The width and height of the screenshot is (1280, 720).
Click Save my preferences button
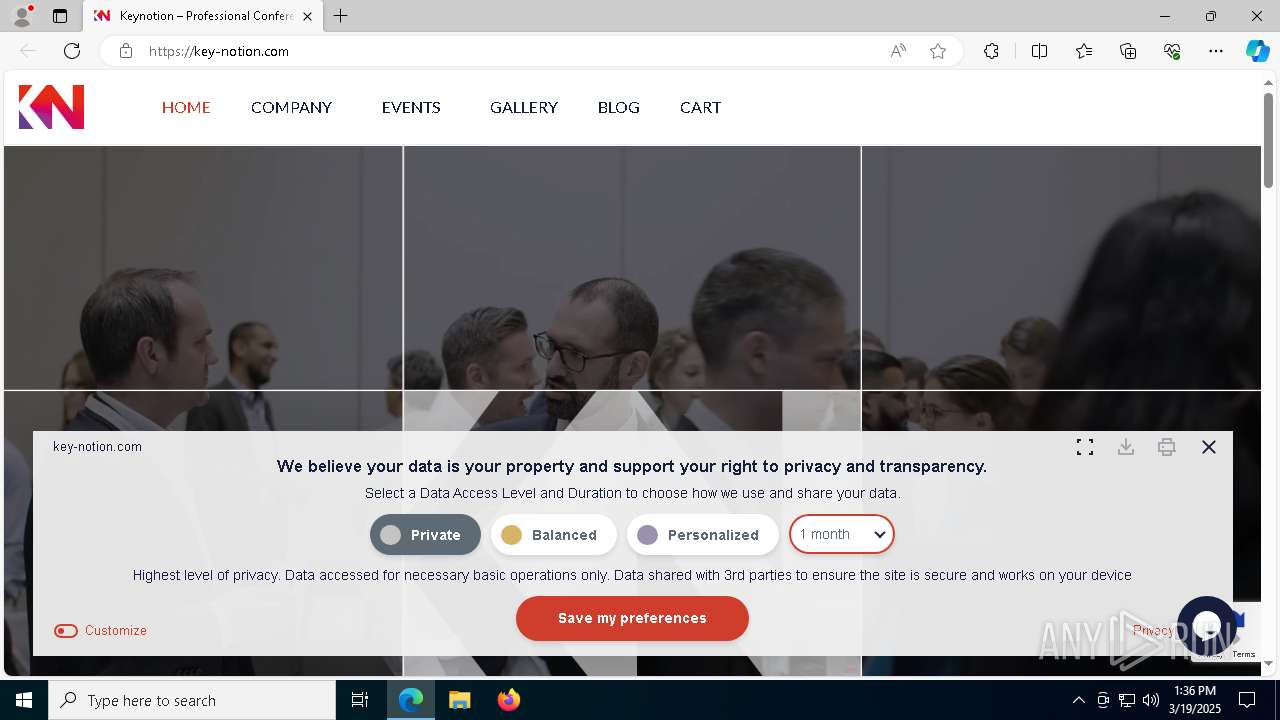point(632,618)
